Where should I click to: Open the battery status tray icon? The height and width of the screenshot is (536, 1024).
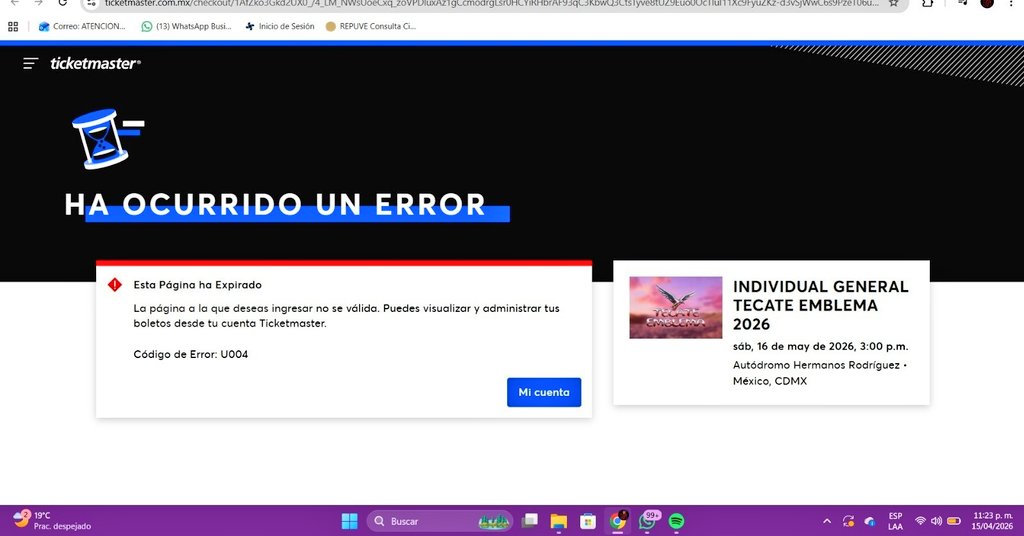[x=954, y=521]
